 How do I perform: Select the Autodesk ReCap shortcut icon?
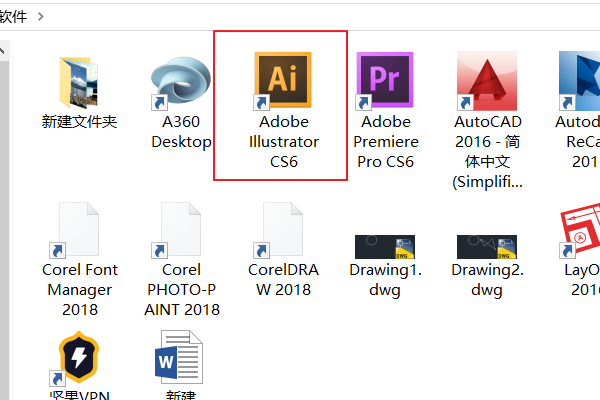click(580, 80)
